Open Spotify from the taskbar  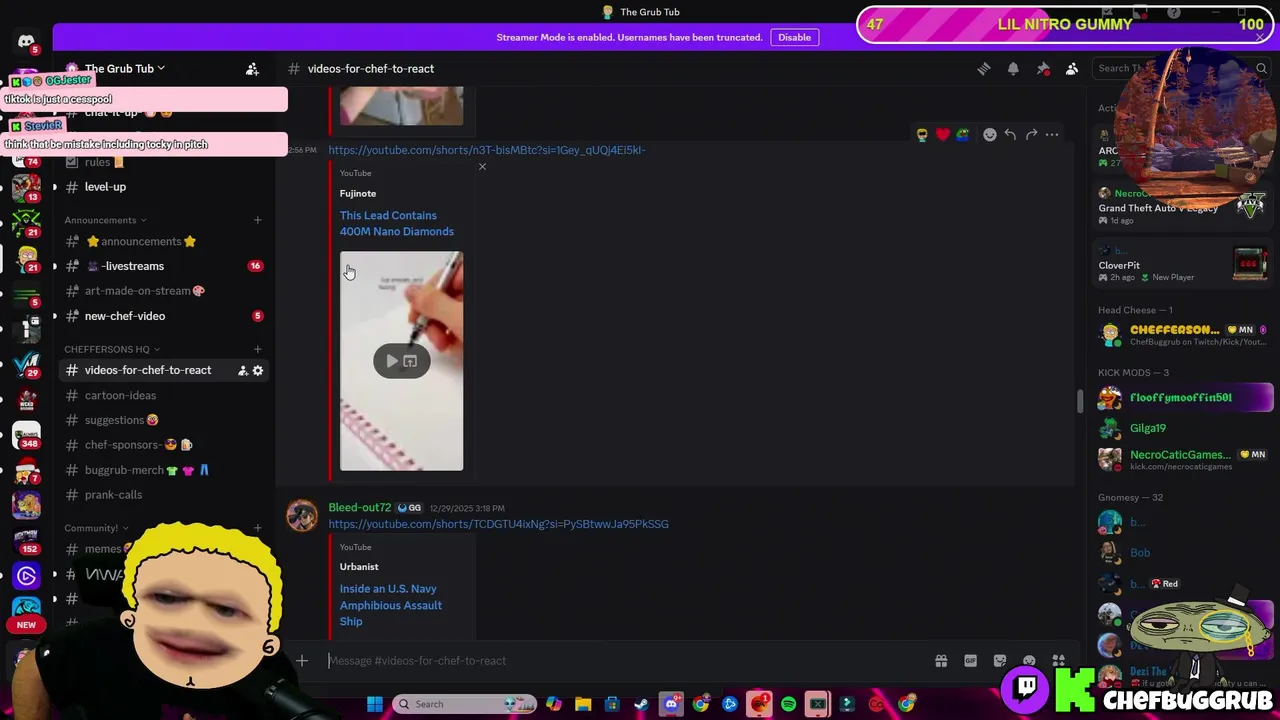[789, 704]
